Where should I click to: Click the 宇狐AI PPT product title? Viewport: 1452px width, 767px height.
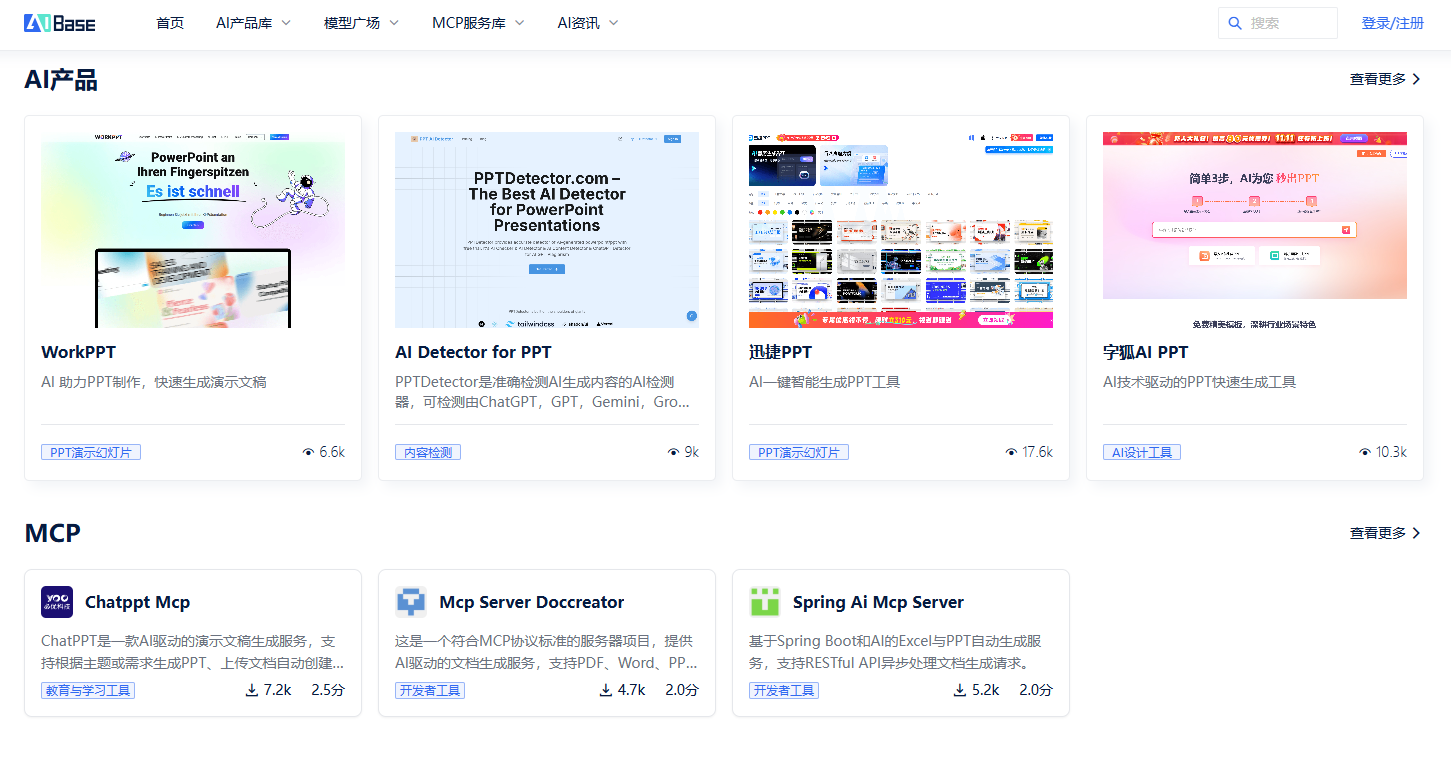coord(1146,352)
